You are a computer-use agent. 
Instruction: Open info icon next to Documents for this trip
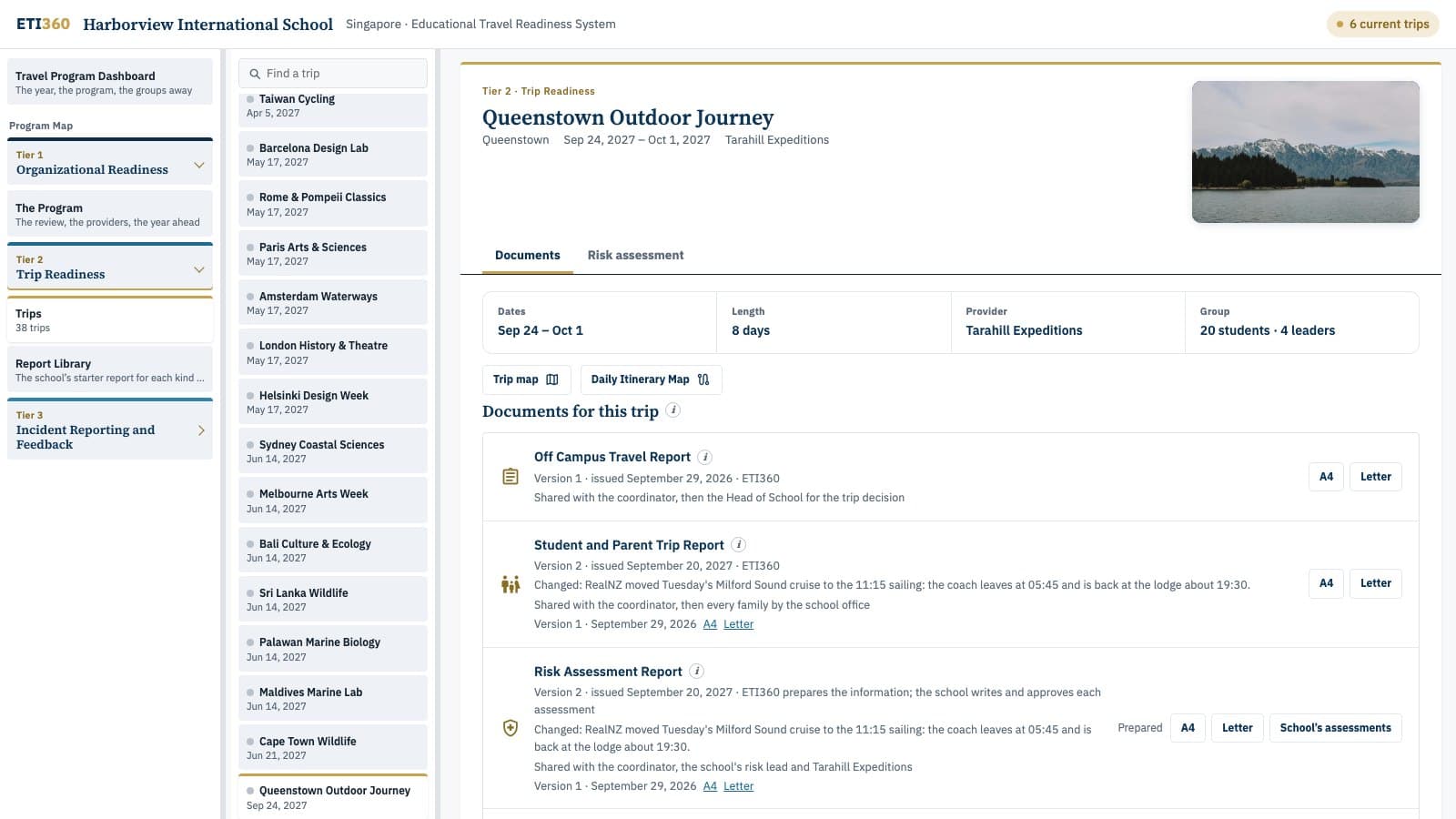pyautogui.click(x=673, y=410)
